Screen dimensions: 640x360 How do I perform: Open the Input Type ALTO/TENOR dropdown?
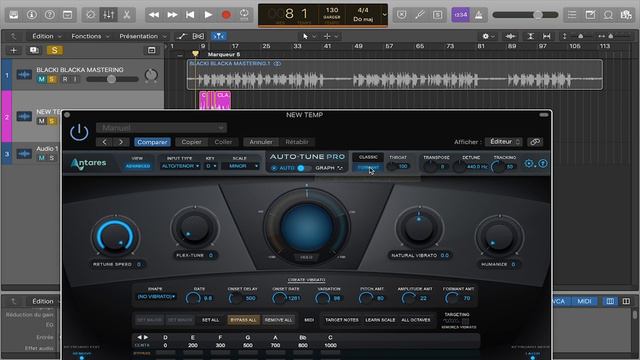click(x=180, y=166)
